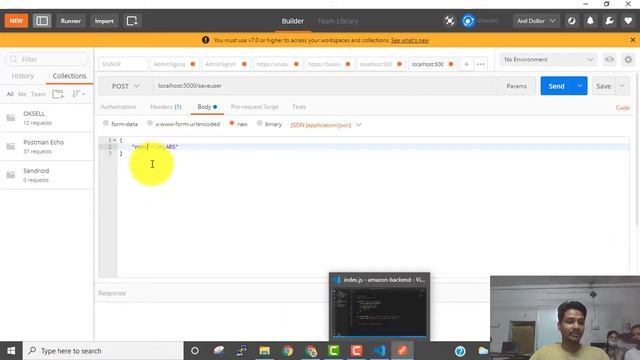Image resolution: width=640 pixels, height=360 pixels.
Task: Switch to Visual Studio Code on taskbar
Action: 380,351
